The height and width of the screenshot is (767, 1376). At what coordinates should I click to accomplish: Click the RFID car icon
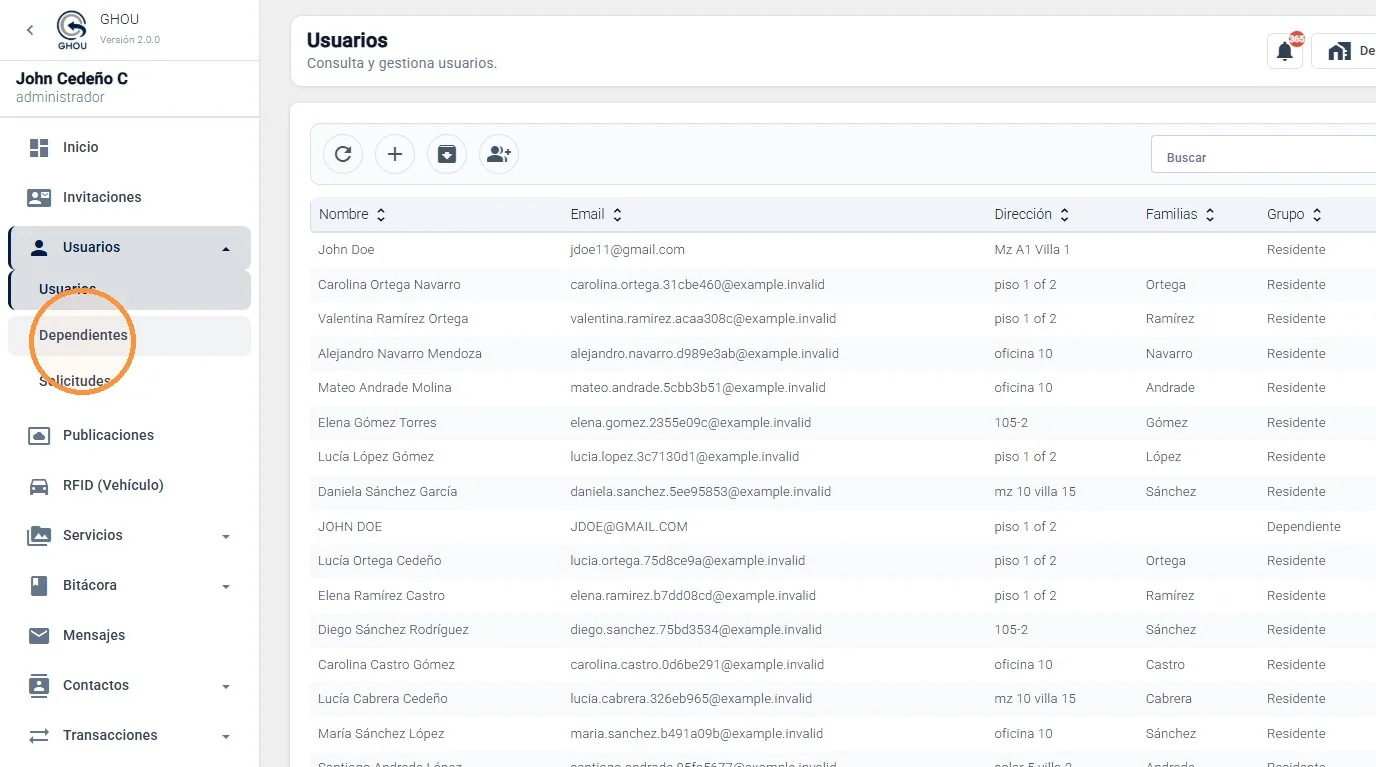click(x=39, y=486)
